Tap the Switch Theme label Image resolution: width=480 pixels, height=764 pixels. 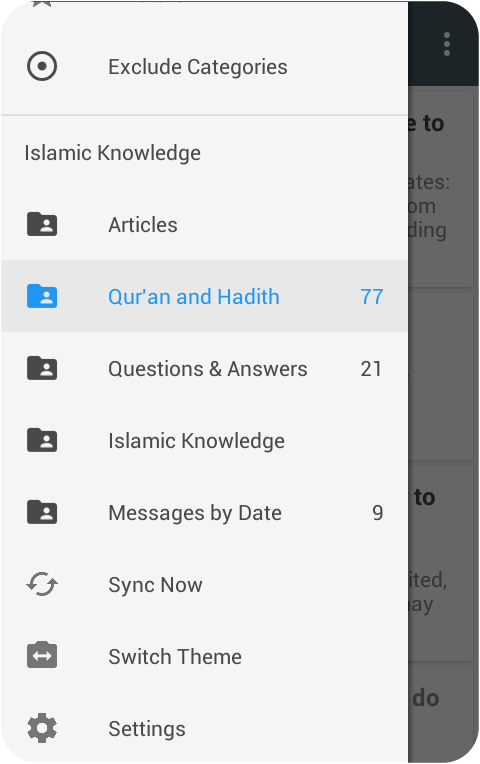click(x=175, y=657)
